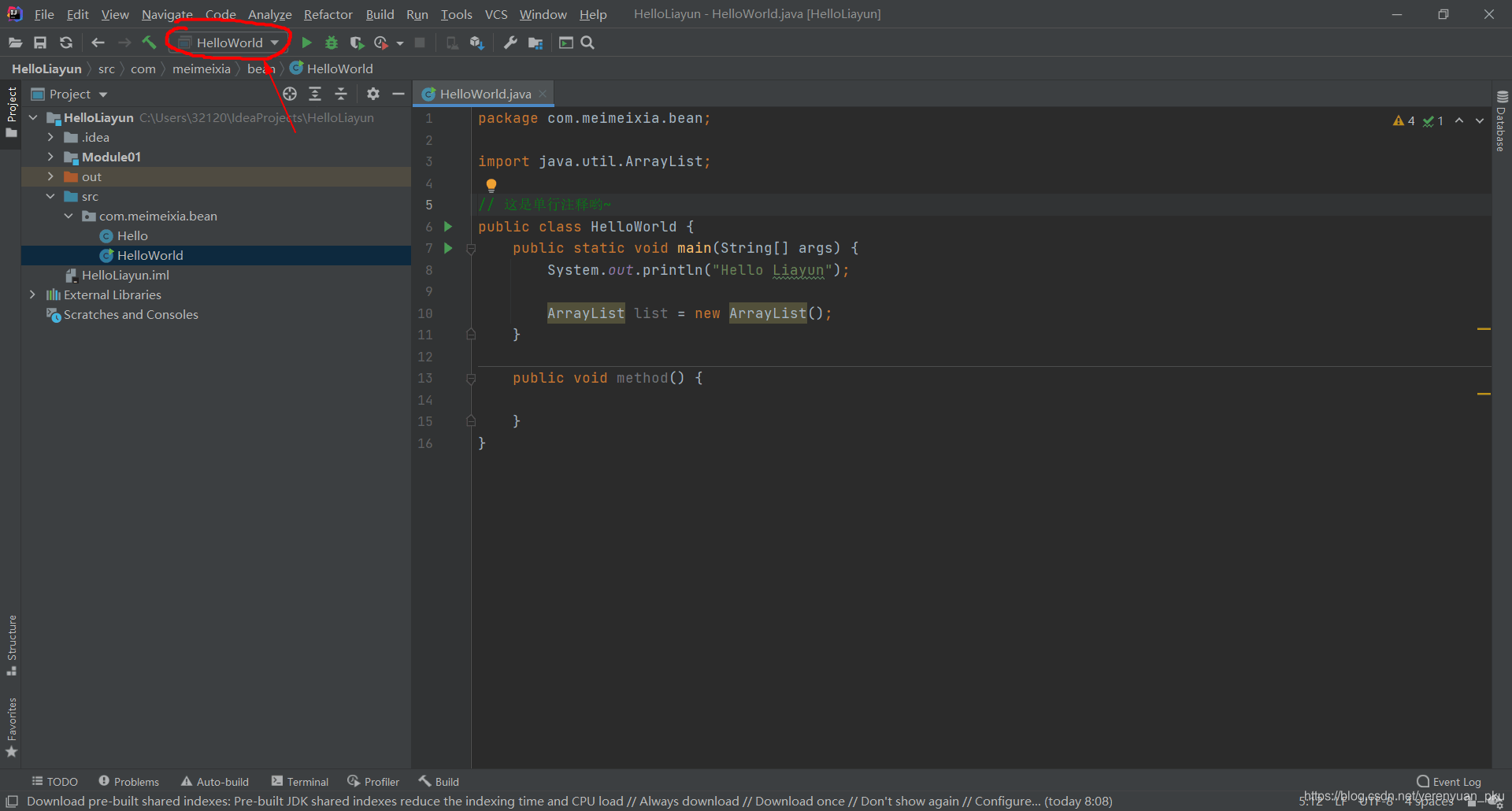Viewport: 1512px width, 811px height.
Task: Expand the out folder
Action: coord(50,176)
